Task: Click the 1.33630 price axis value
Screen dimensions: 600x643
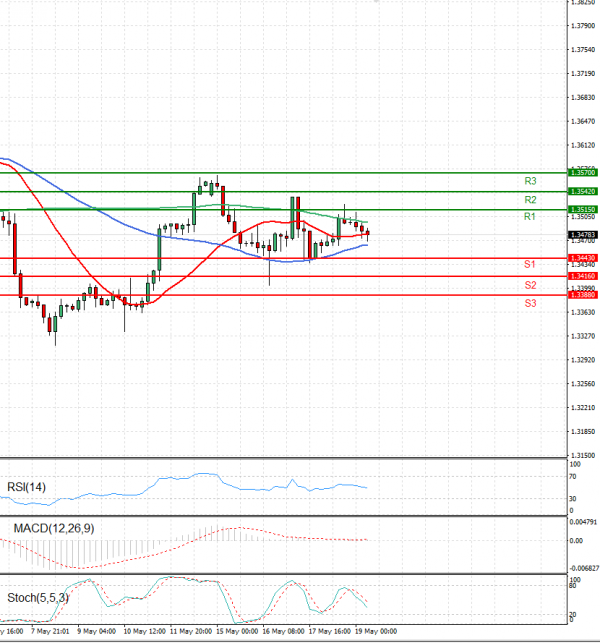Action: tap(583, 312)
